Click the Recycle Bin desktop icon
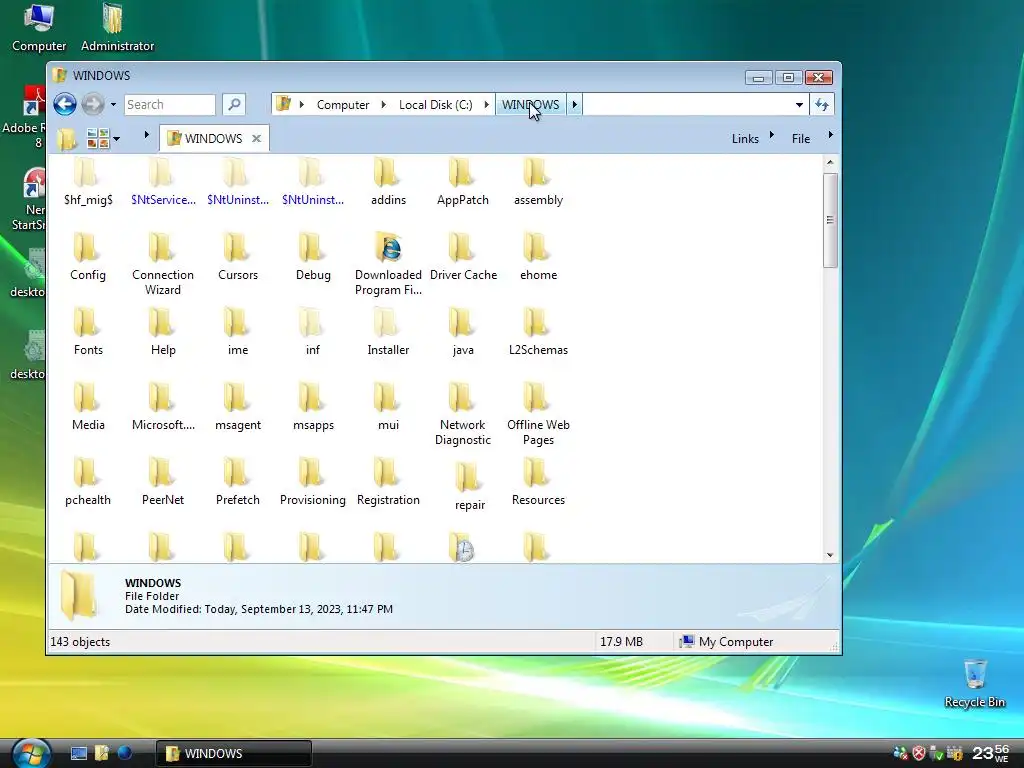The height and width of the screenshot is (768, 1024). tap(974, 684)
